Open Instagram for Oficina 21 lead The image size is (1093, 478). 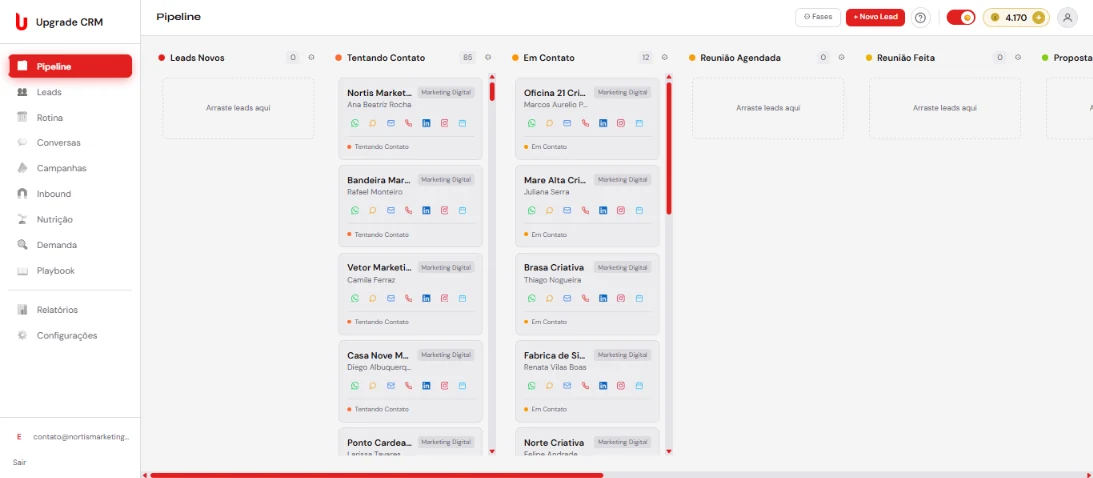click(621, 123)
